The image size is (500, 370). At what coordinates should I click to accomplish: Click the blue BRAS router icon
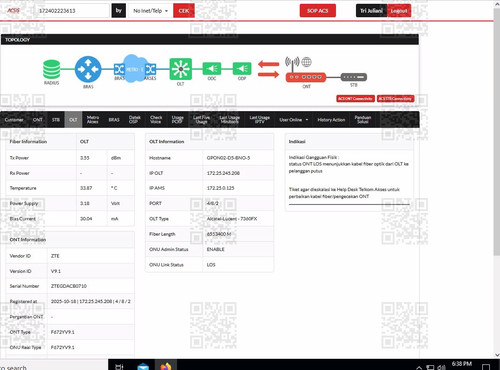pyautogui.click(x=88, y=69)
